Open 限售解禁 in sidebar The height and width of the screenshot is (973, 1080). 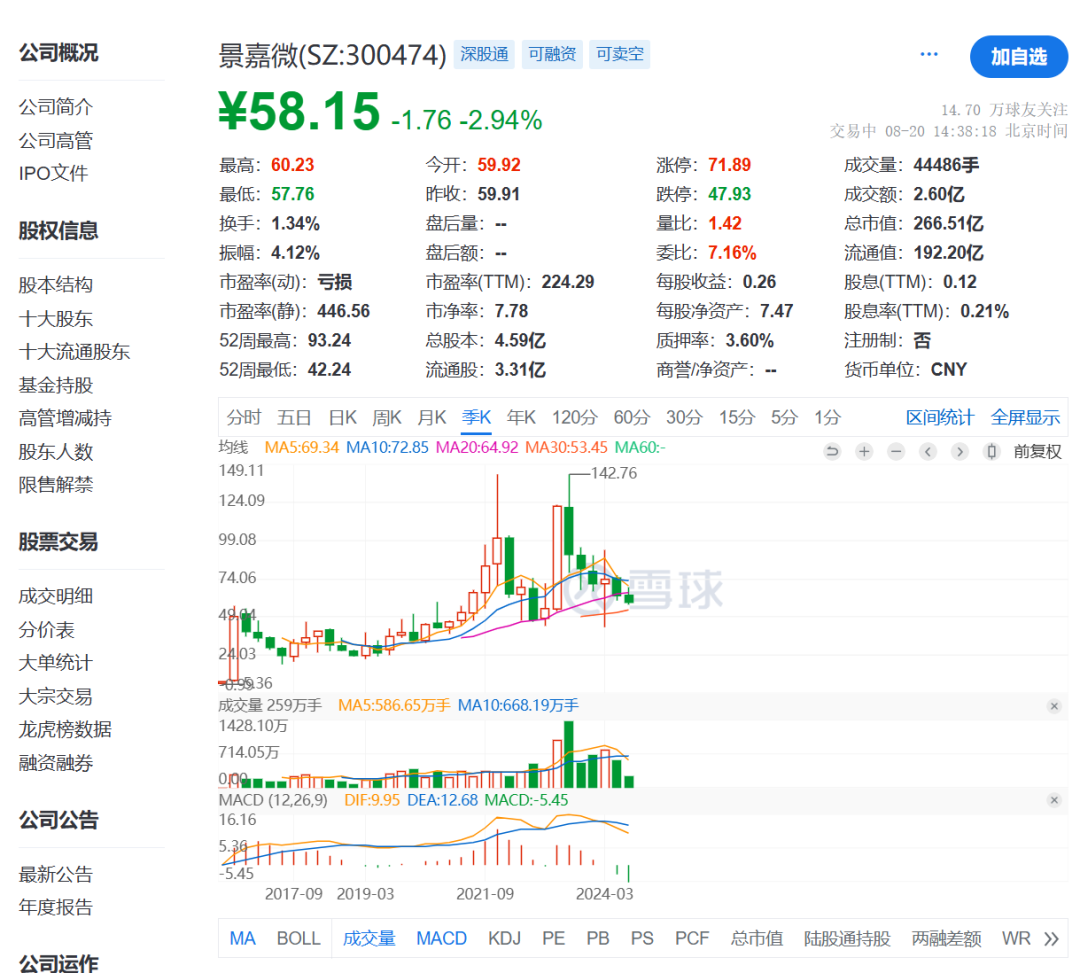coord(56,485)
